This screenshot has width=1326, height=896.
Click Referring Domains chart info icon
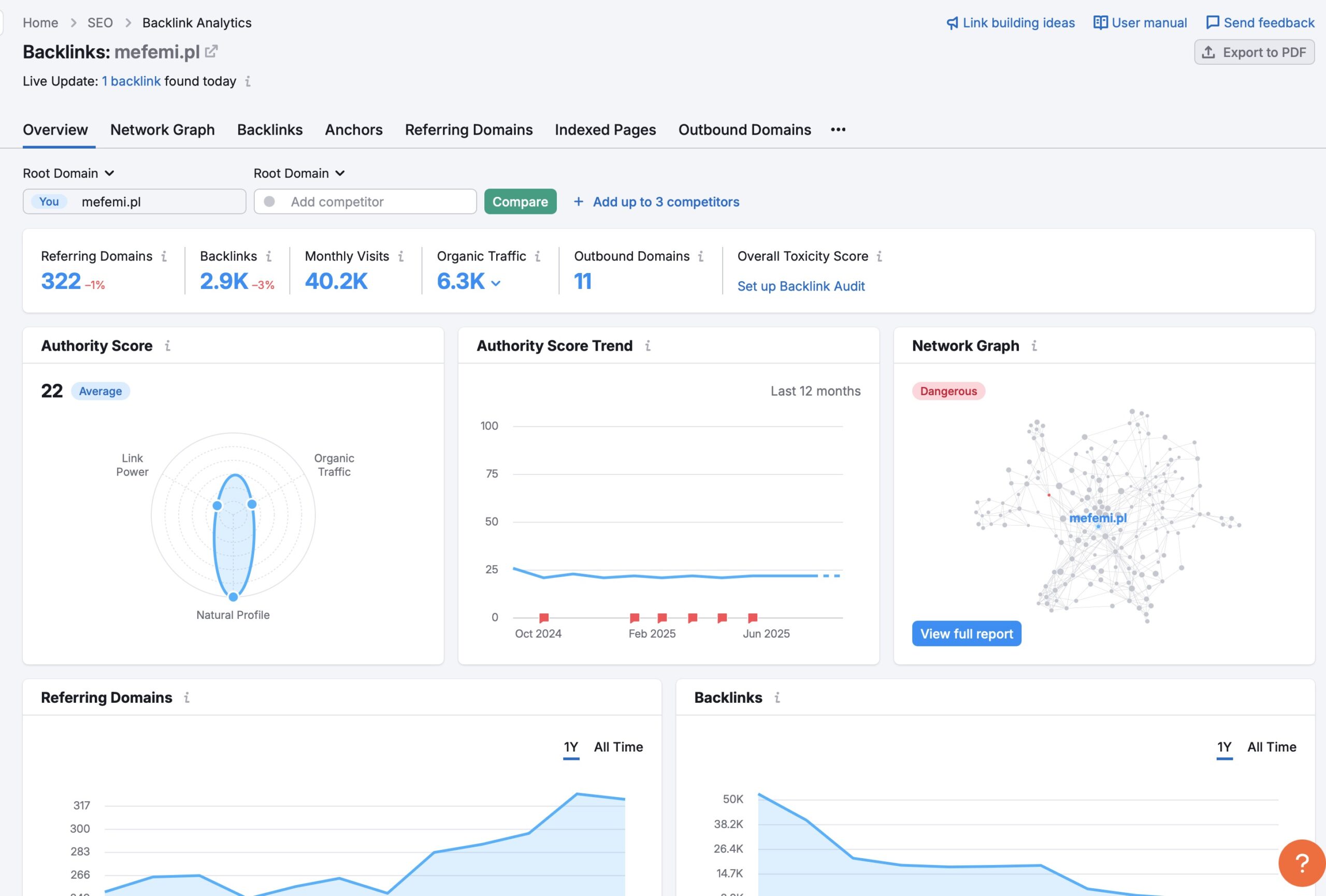pos(186,698)
